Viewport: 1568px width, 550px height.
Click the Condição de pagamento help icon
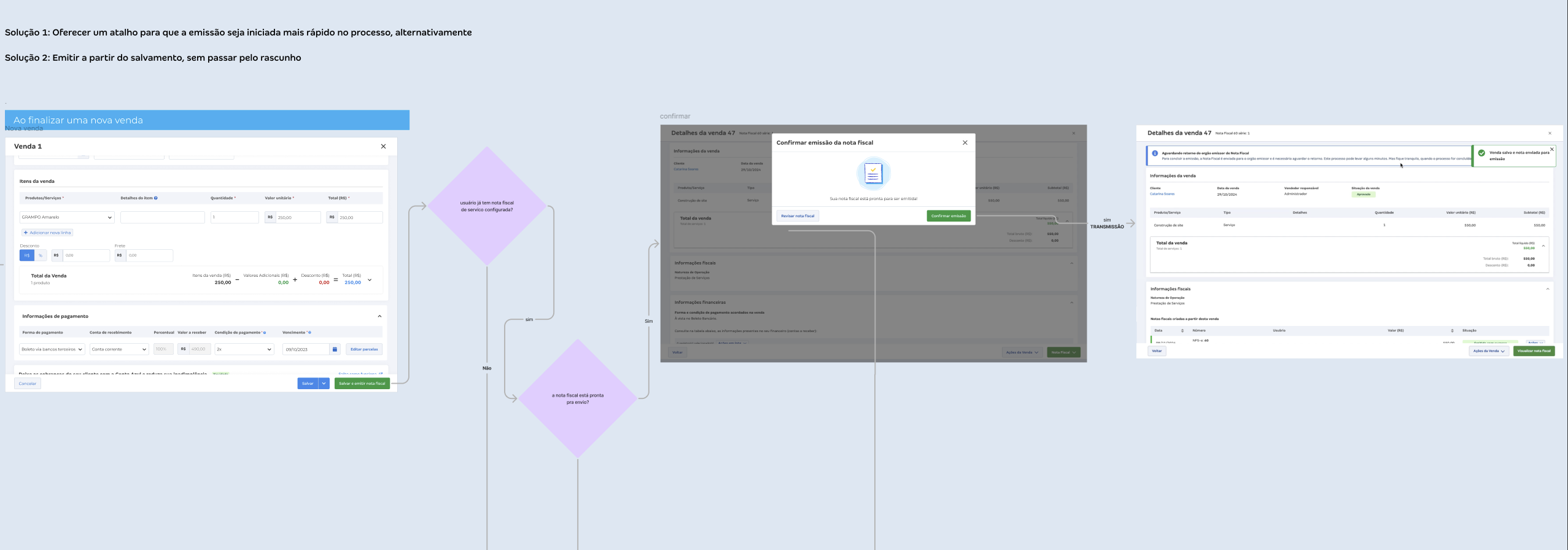(265, 333)
